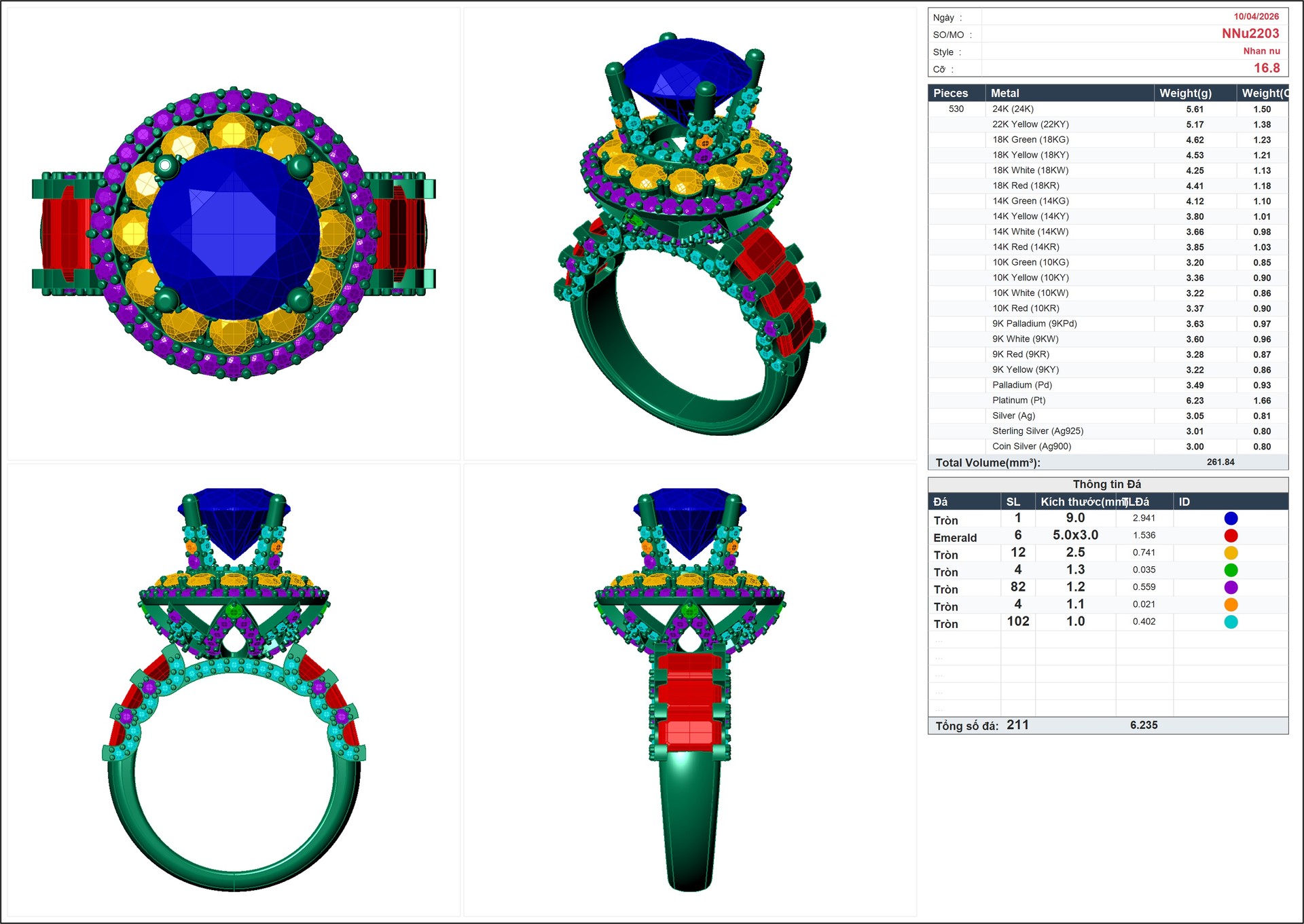The width and height of the screenshot is (1304, 924).
Task: Click the yellow stone ID color dot
Action: pos(1231,553)
